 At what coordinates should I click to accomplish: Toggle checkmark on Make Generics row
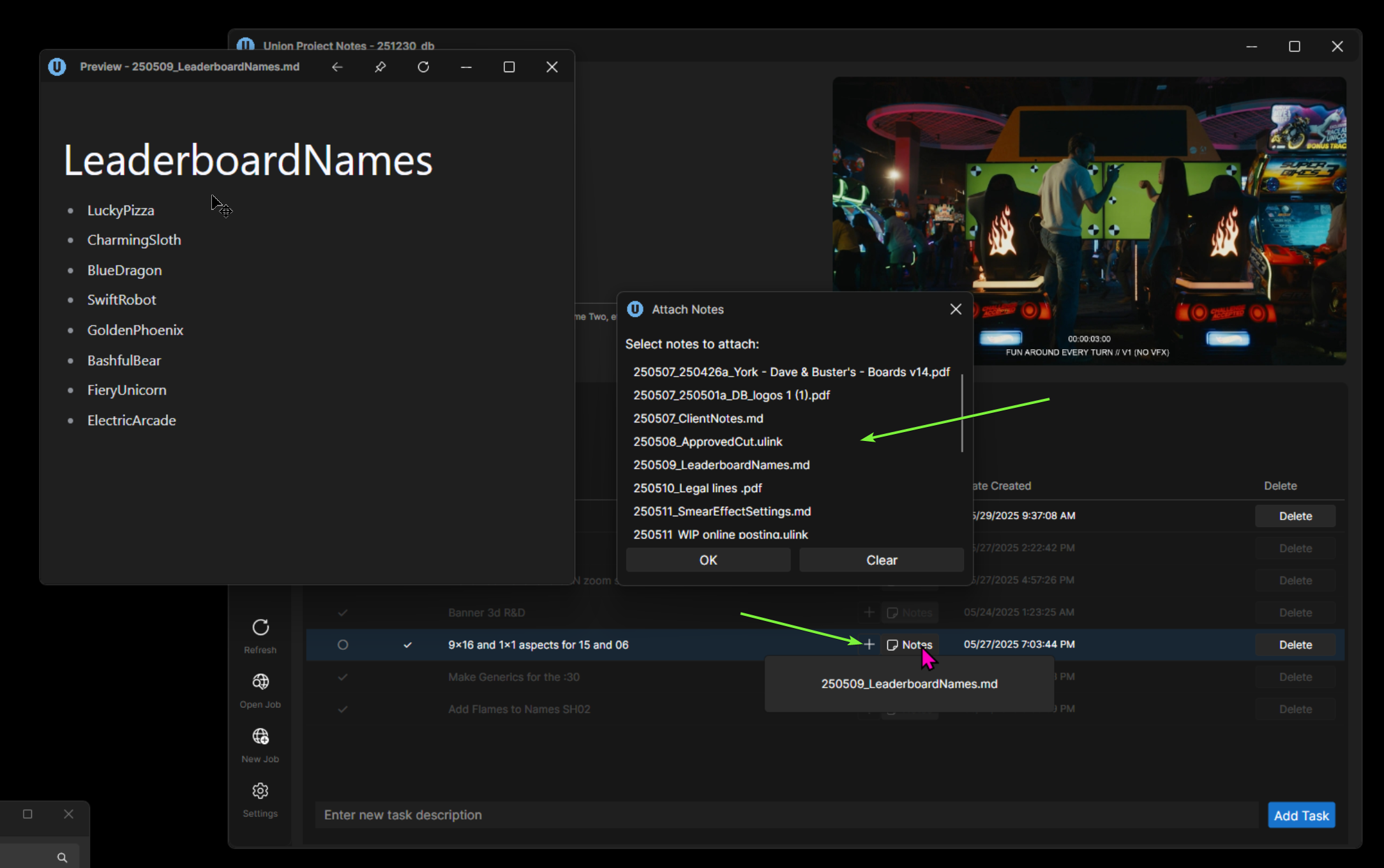[343, 677]
